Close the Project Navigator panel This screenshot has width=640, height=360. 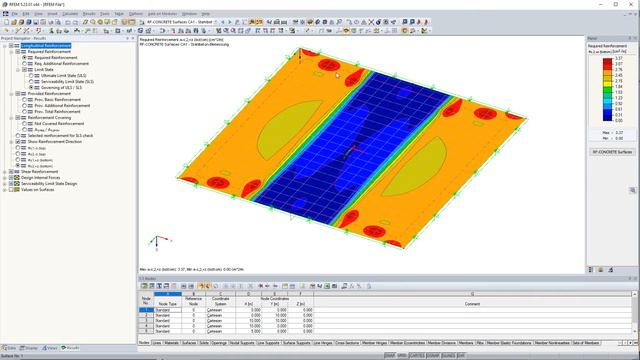point(133,38)
